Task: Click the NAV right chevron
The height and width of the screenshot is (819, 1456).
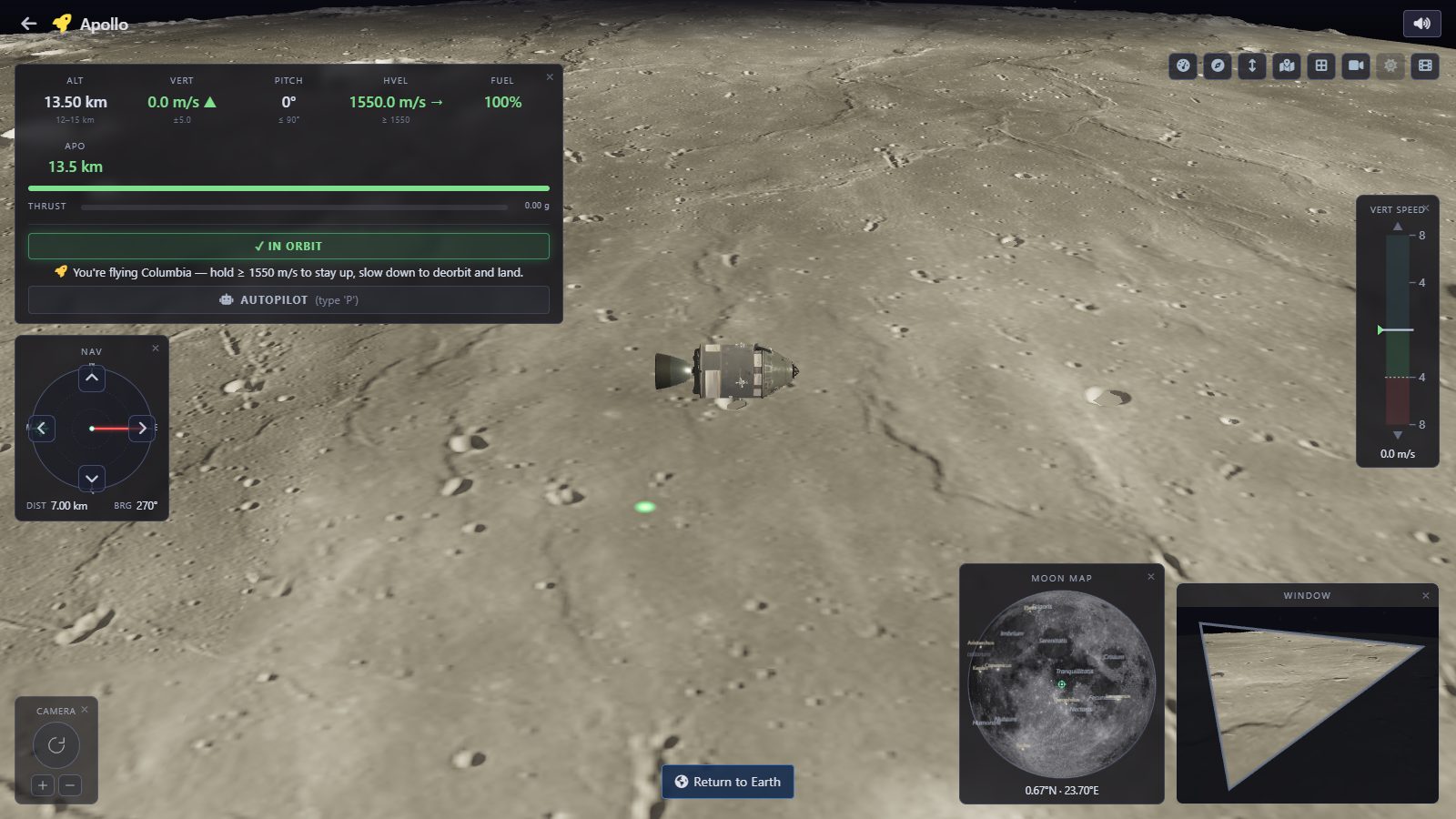Action: click(142, 428)
